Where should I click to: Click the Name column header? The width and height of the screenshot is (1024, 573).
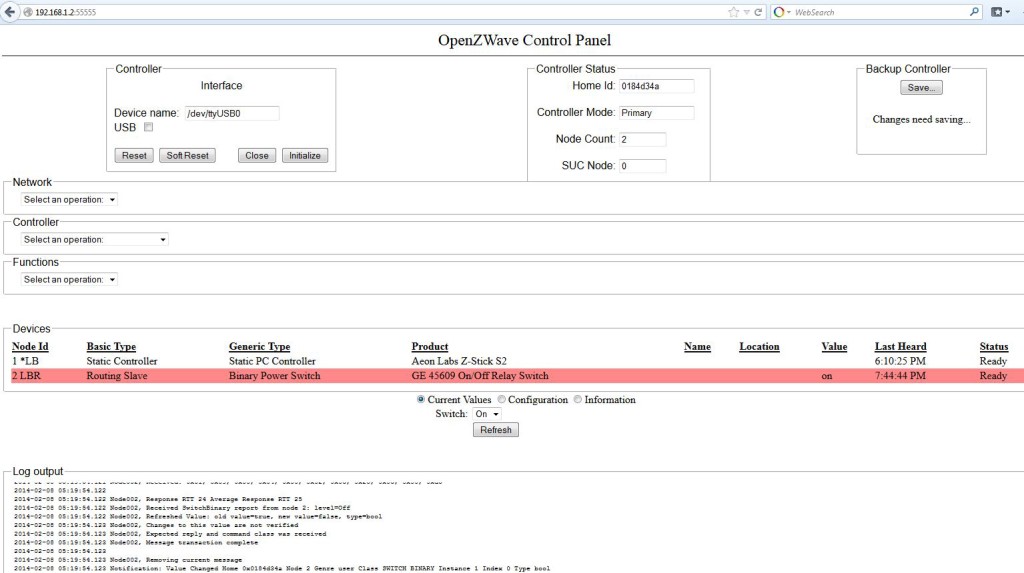697,346
